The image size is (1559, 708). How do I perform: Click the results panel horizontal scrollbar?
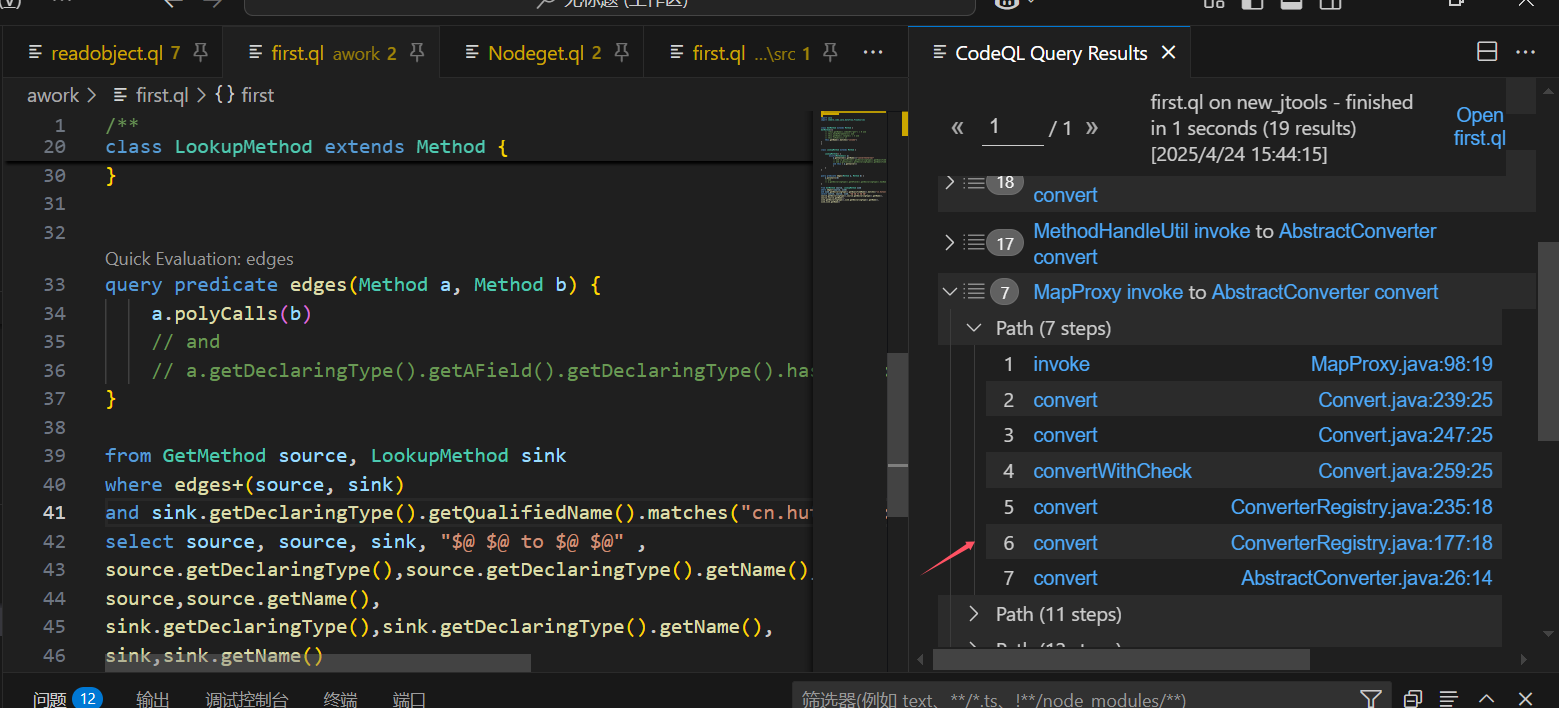pos(1121,659)
